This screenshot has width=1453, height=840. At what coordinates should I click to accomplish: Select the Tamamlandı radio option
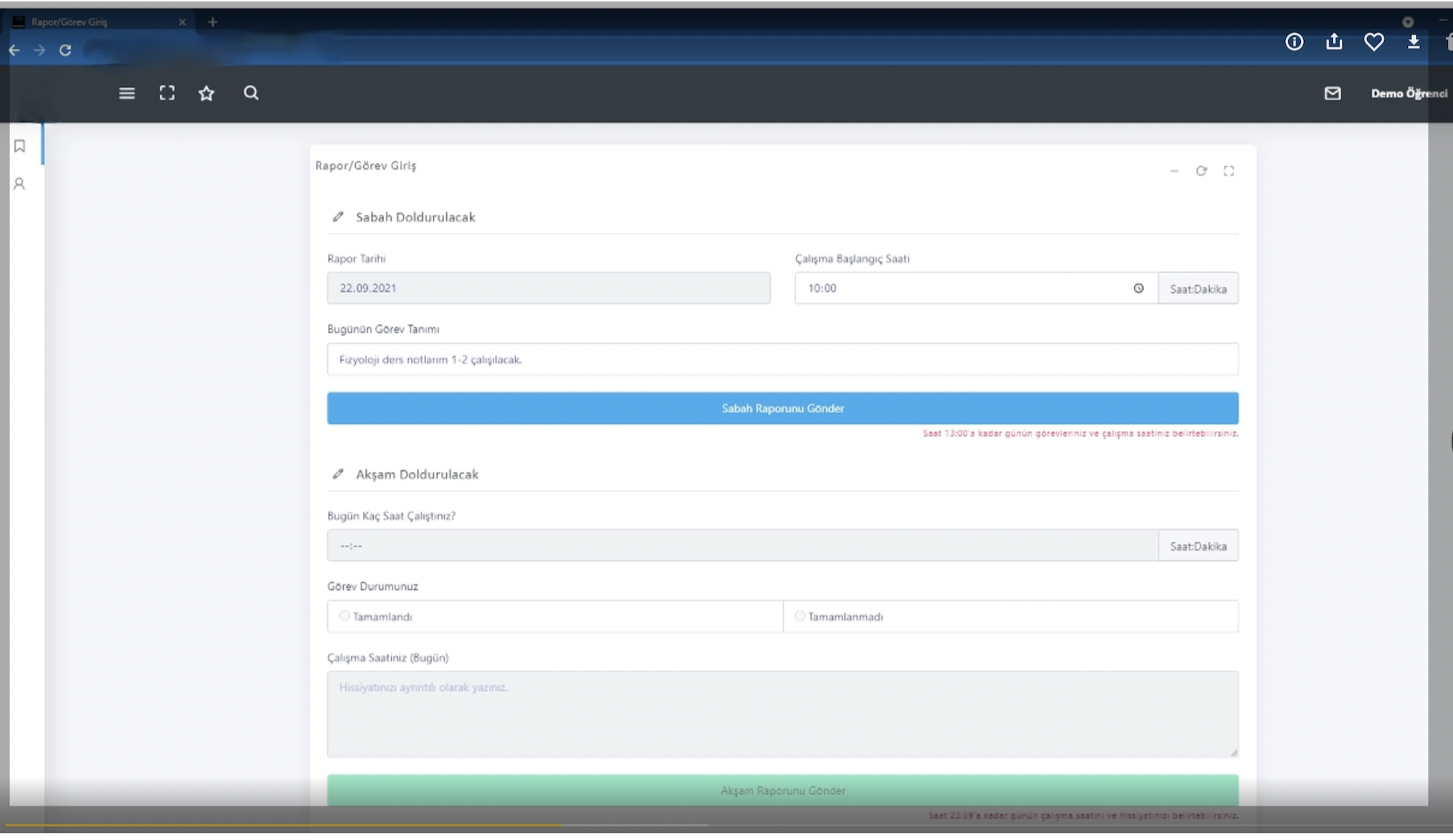click(x=345, y=616)
